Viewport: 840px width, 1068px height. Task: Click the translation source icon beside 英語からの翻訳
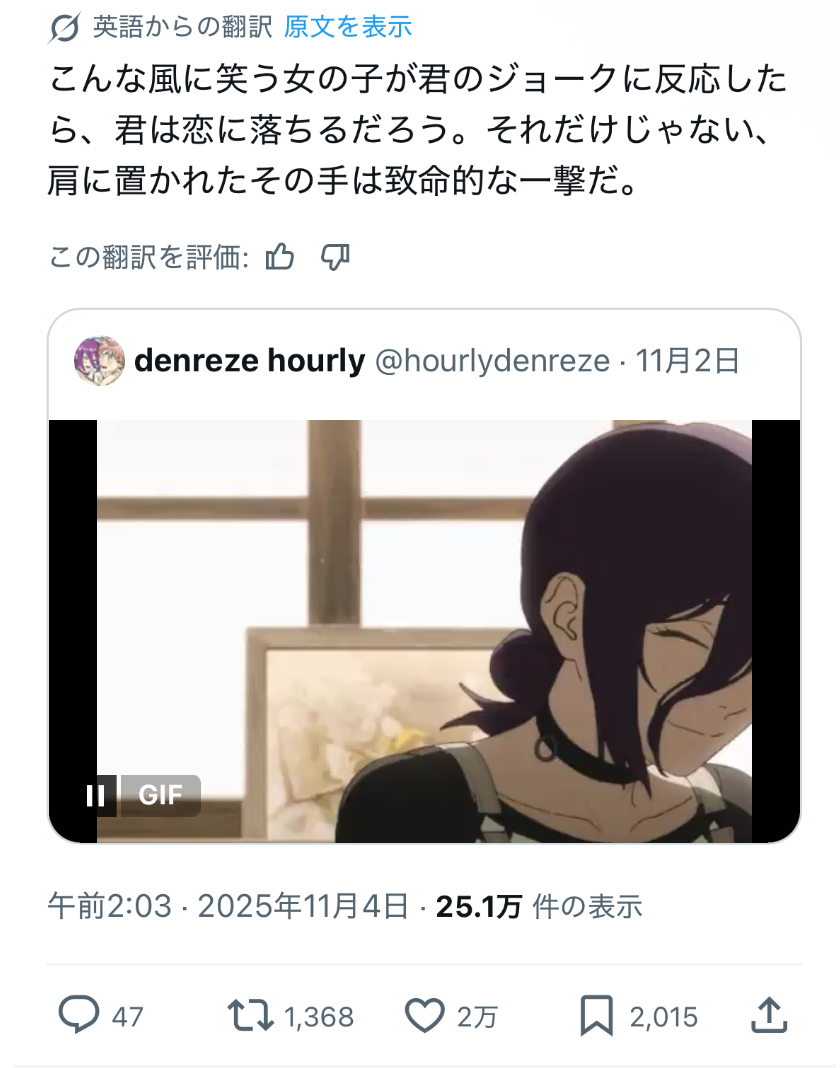[x=65, y=28]
